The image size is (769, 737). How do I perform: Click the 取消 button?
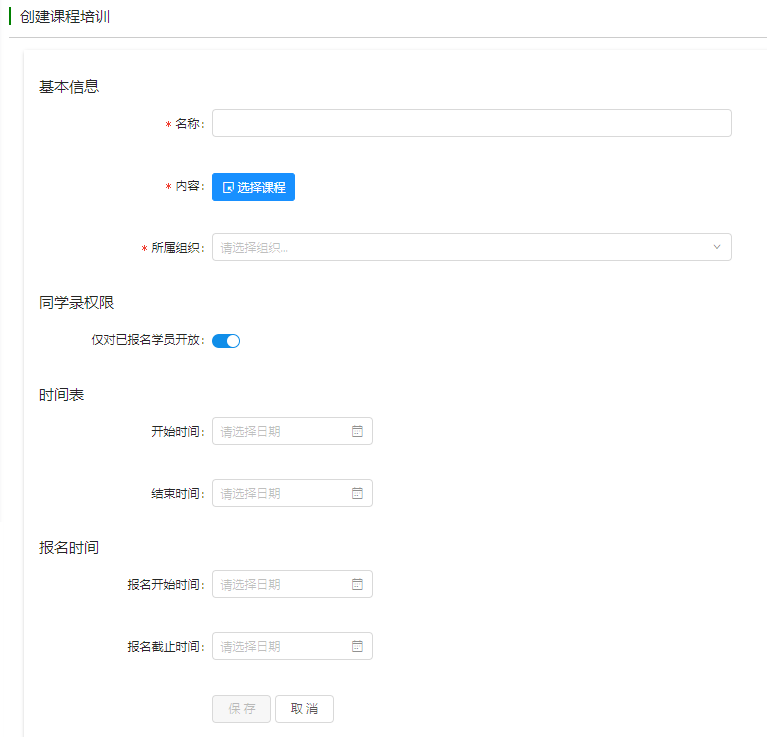pos(304,709)
